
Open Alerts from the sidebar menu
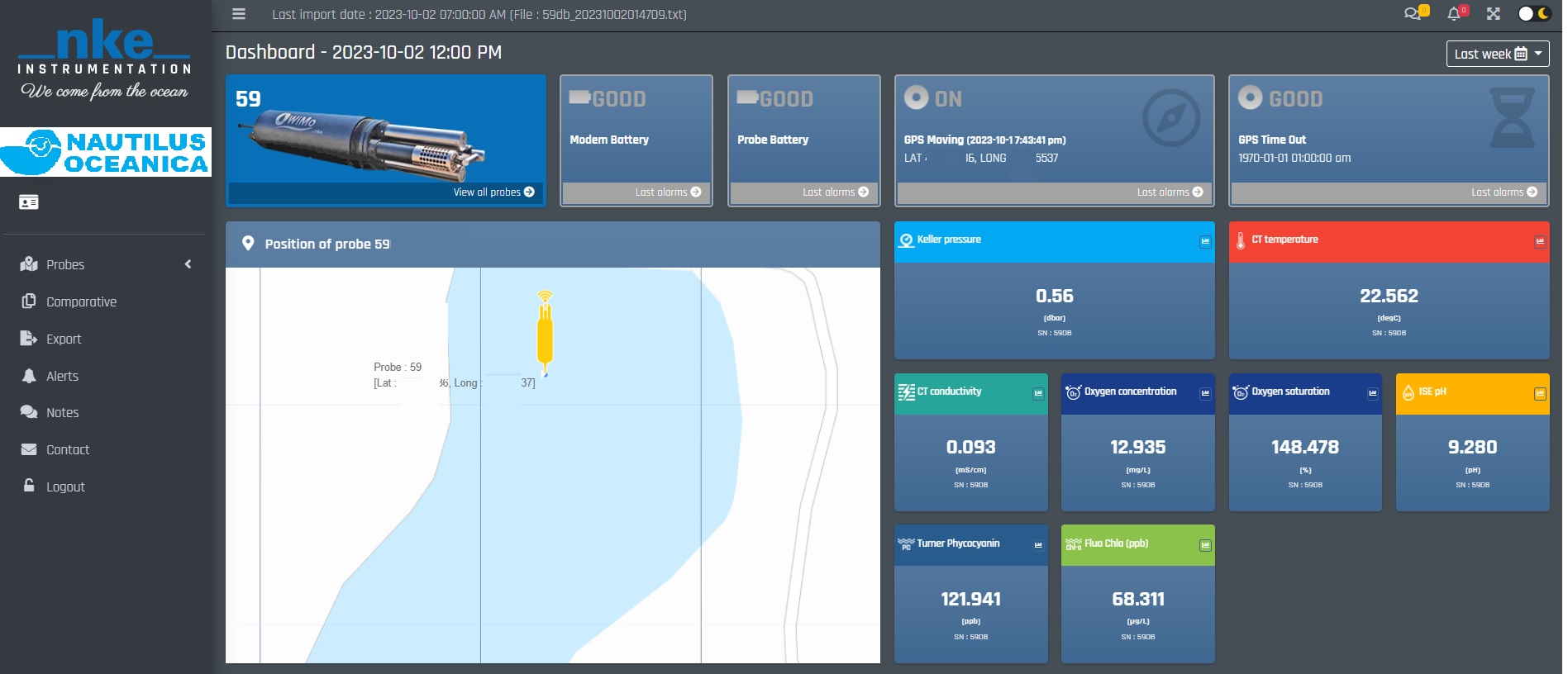62,376
